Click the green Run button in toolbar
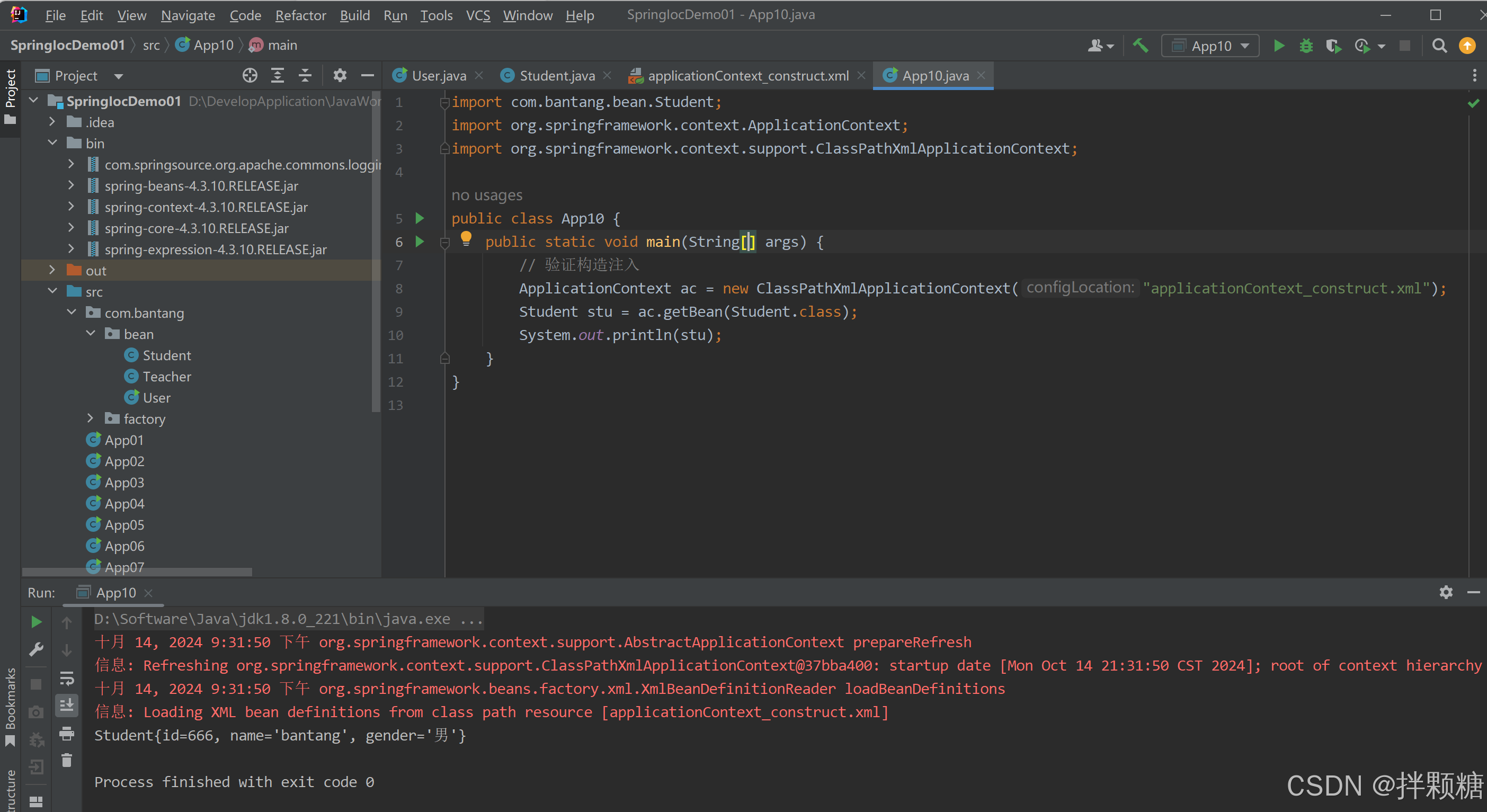Image resolution: width=1487 pixels, height=812 pixels. click(1279, 46)
